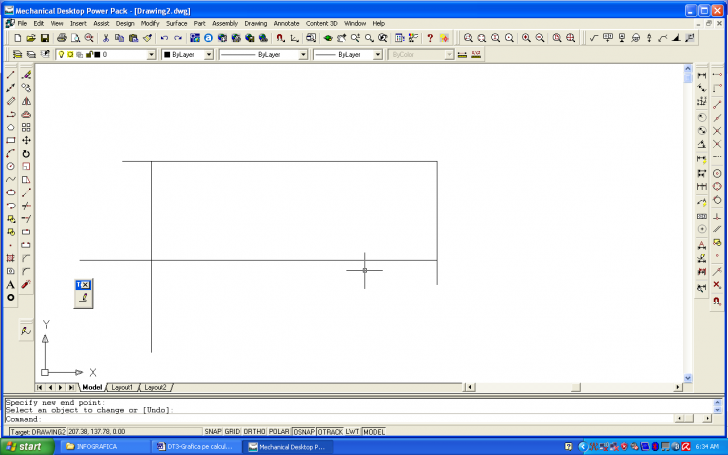Viewport: 728px width, 455px height.
Task: Click the Match Properties brush icon
Action: coord(148,38)
